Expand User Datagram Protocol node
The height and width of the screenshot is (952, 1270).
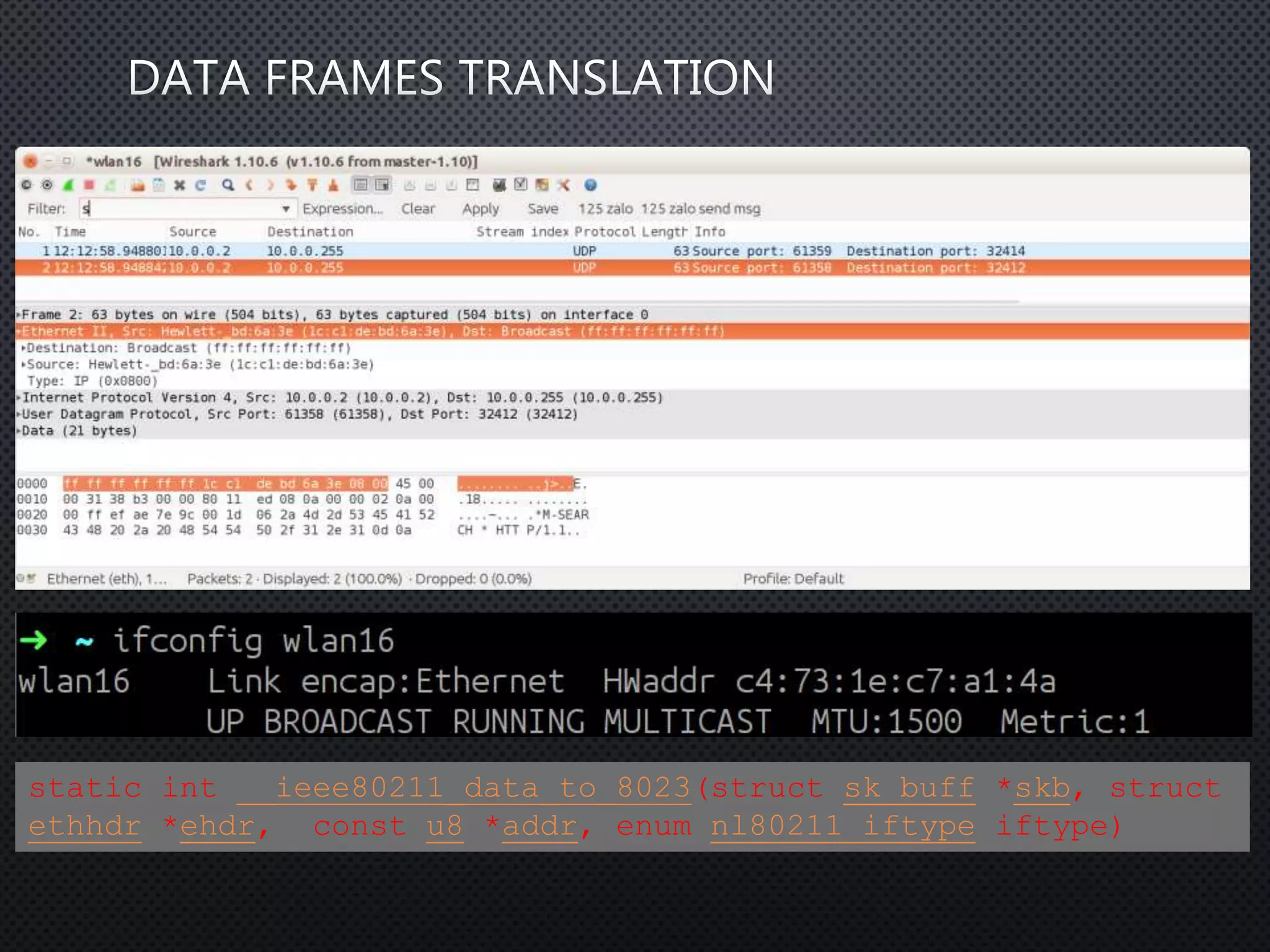tap(19, 414)
